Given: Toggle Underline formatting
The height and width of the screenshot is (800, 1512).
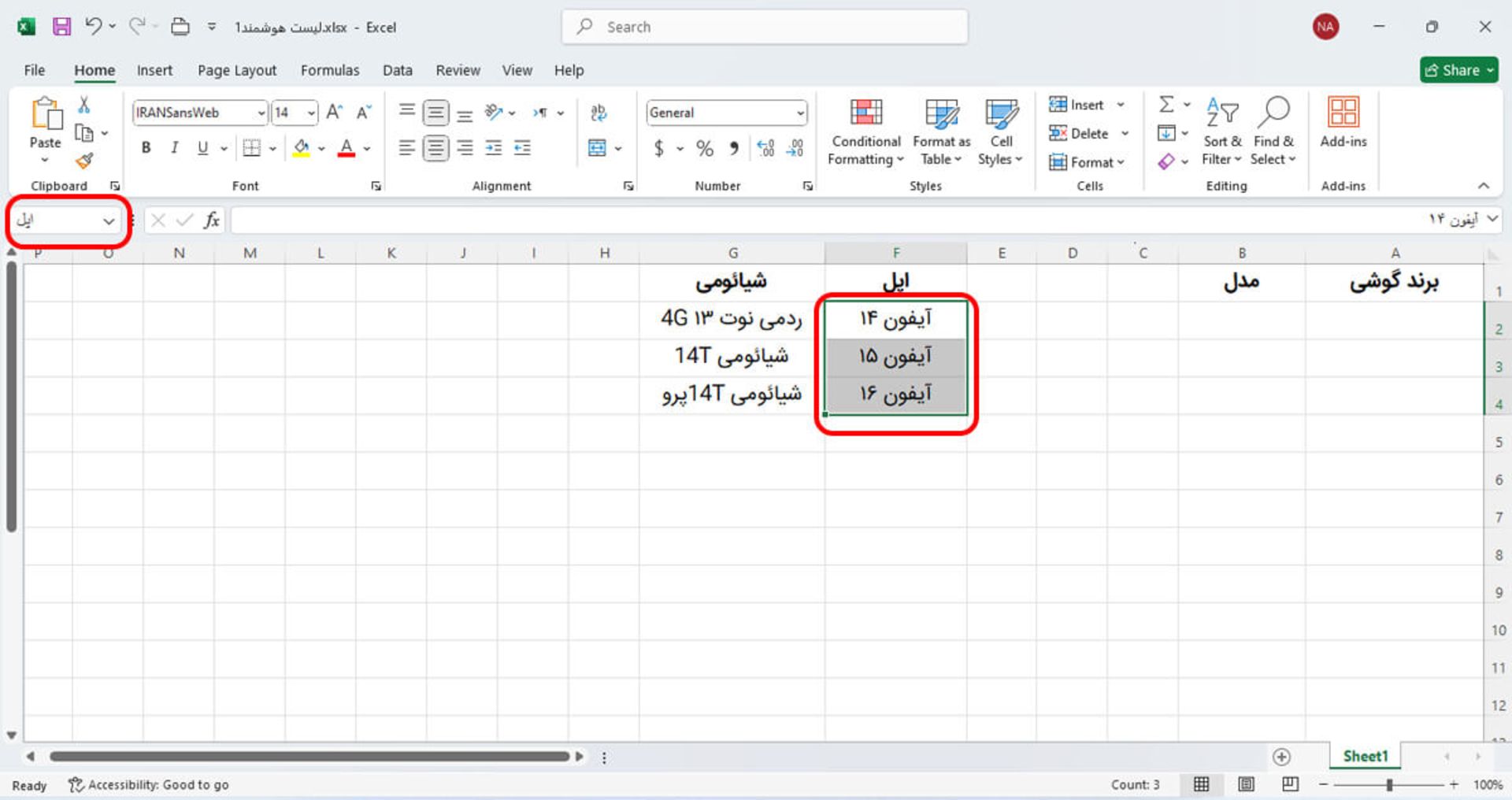Looking at the screenshot, I should coord(202,147).
